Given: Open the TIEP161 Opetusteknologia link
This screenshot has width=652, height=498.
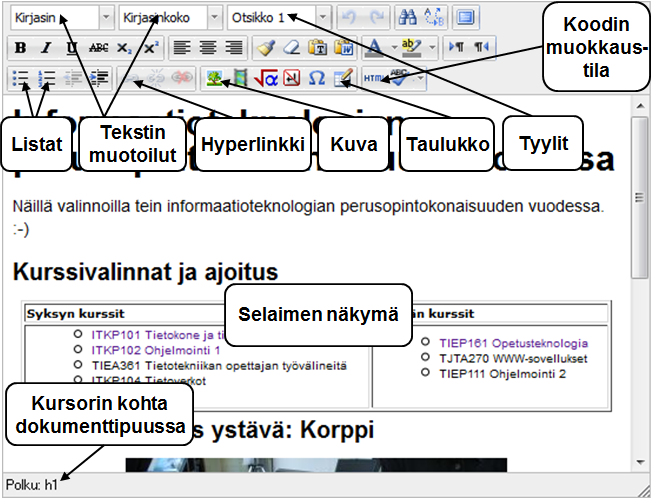Looking at the screenshot, I should tap(514, 343).
